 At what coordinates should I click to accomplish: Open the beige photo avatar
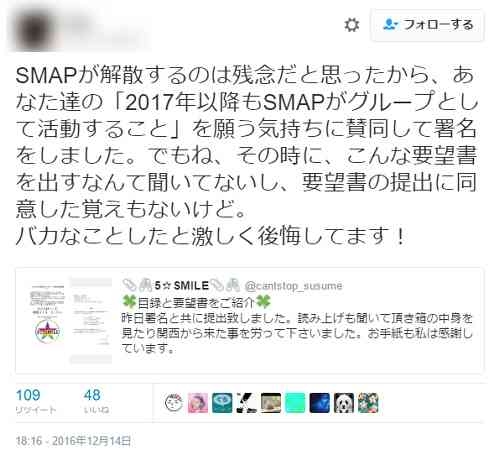pyautogui.click(x=271, y=403)
